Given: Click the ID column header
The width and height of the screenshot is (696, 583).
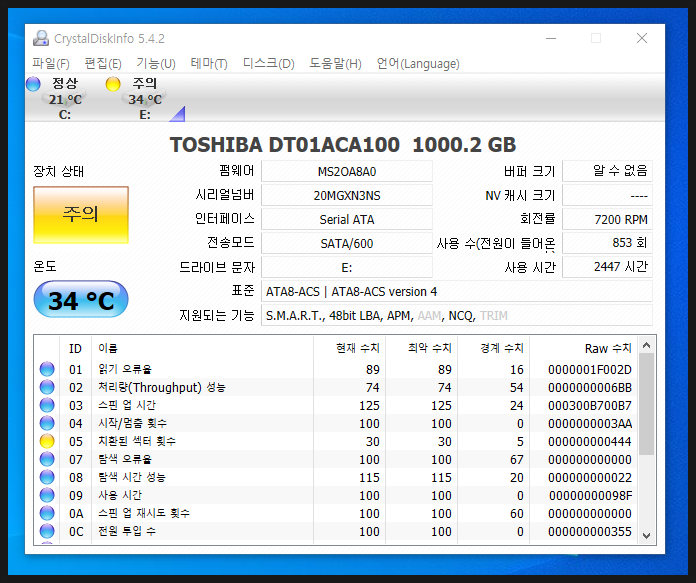Looking at the screenshot, I should click(75, 348).
